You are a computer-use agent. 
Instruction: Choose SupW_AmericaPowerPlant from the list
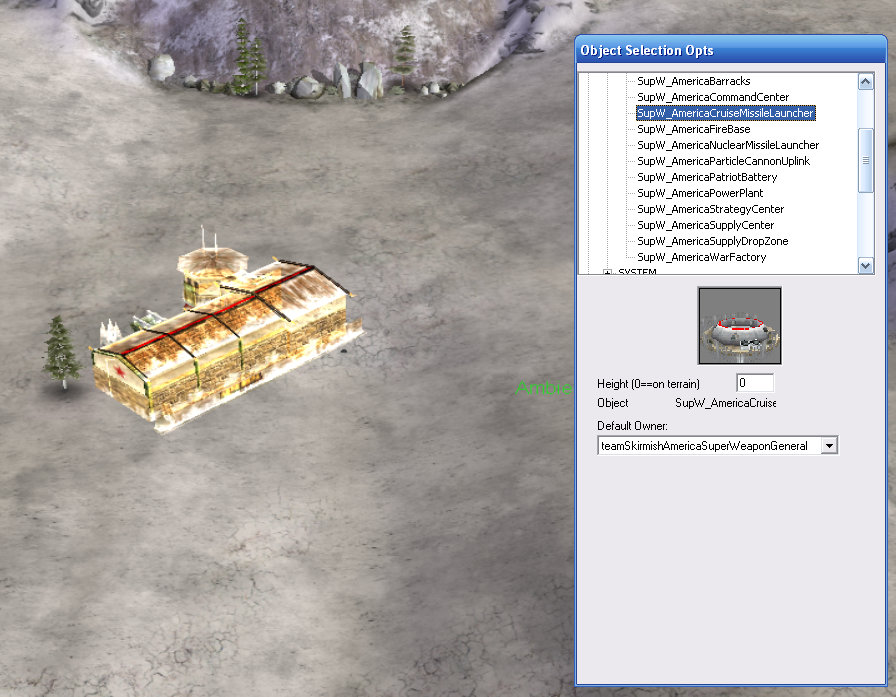pyautogui.click(x=699, y=193)
